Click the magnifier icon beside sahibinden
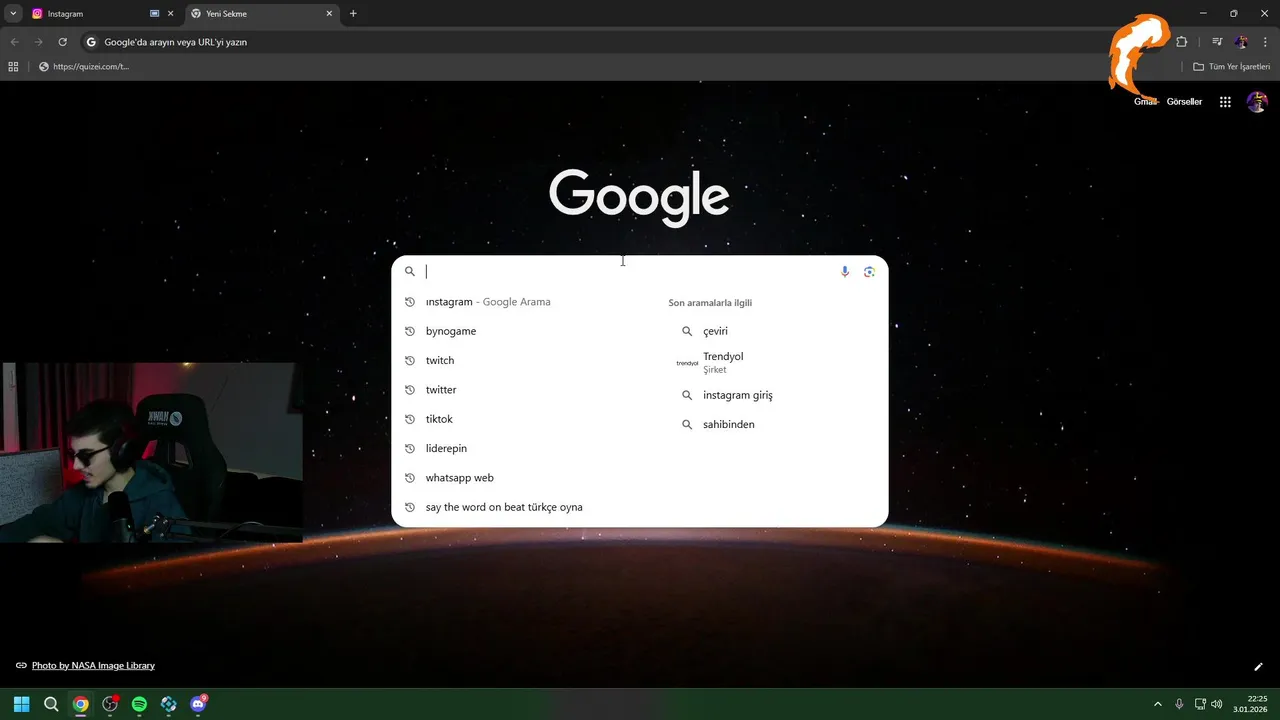The height and width of the screenshot is (720, 1280). 687,424
